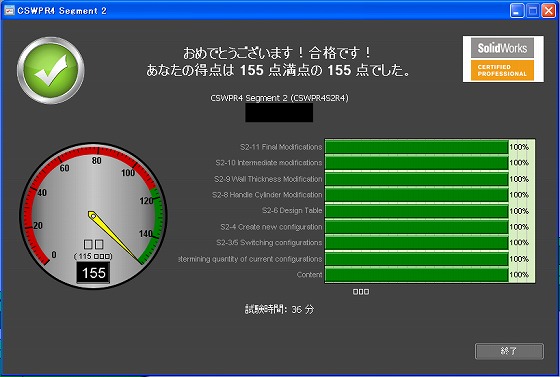Click the 155 score readout box
This screenshot has width=560, height=377.
coord(93,273)
